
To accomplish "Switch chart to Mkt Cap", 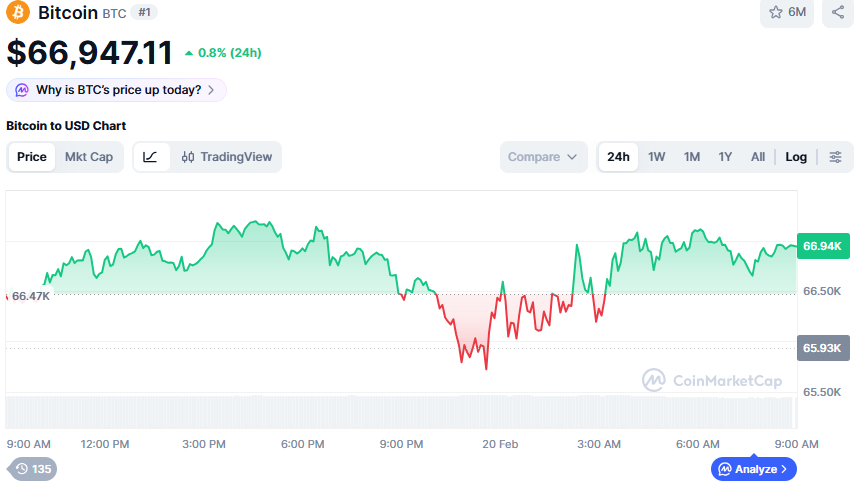I will pos(89,157).
